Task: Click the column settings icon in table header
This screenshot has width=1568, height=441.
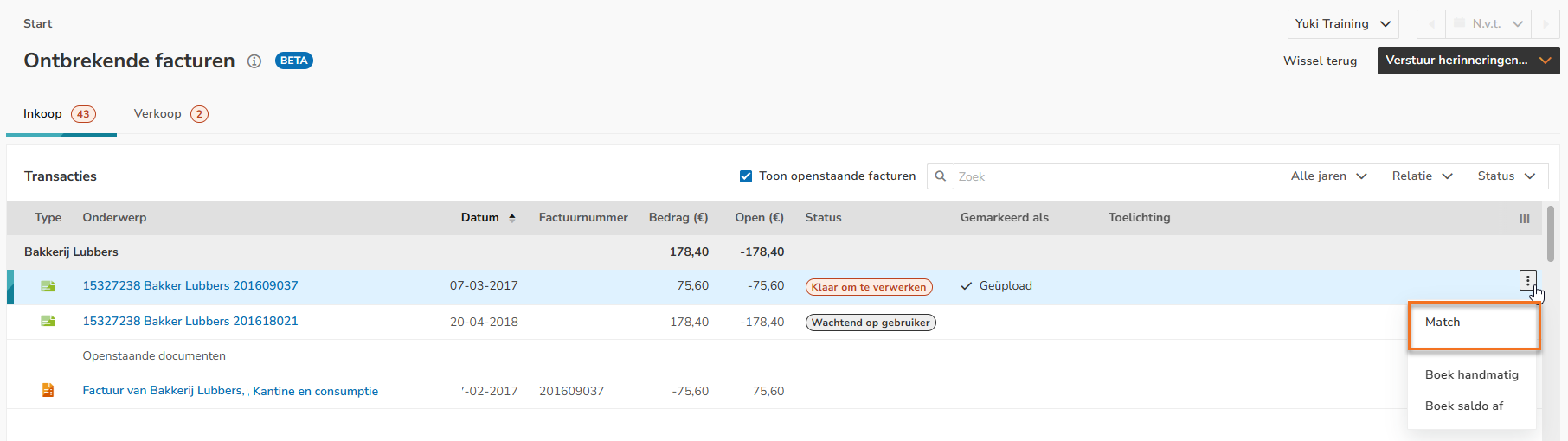Action: click(1524, 218)
